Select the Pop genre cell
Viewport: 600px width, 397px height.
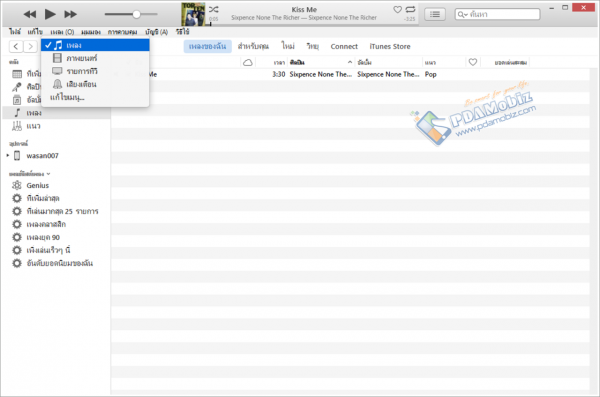(x=430, y=74)
